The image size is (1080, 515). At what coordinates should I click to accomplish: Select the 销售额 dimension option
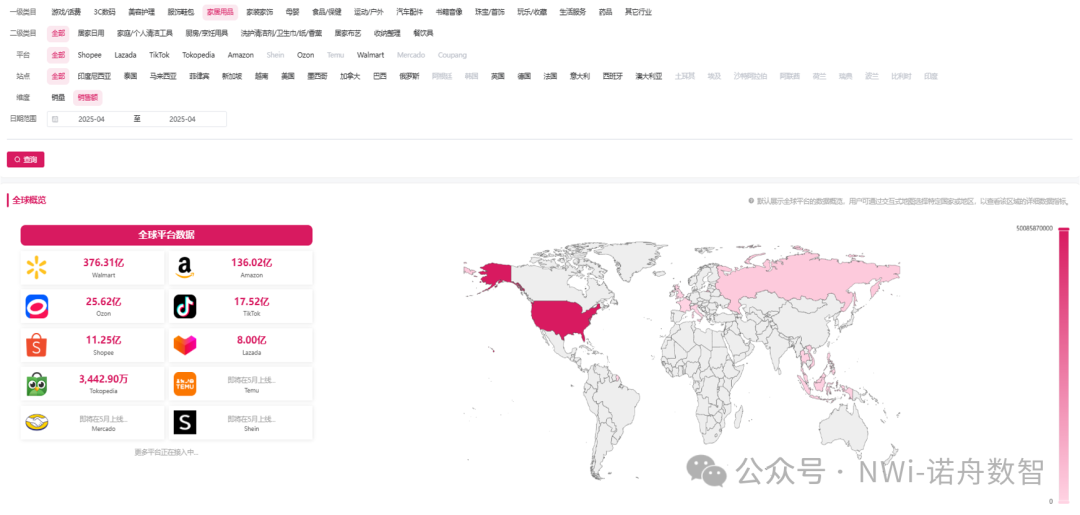pos(88,97)
